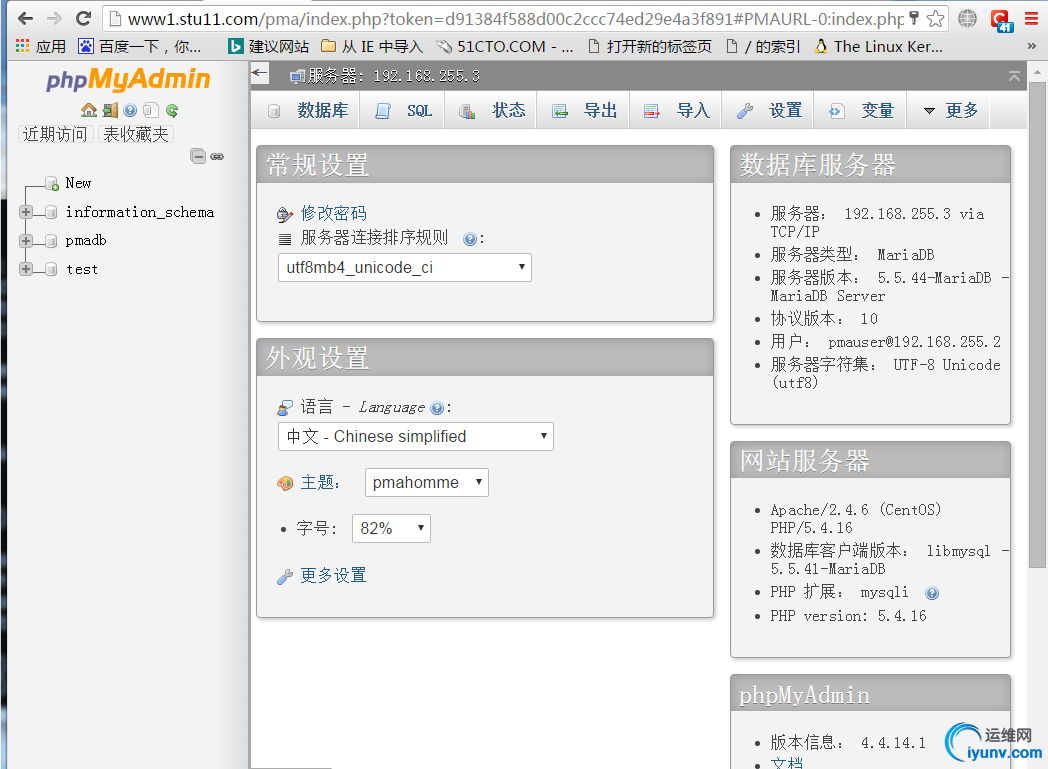Open the SQL tab

point(404,111)
